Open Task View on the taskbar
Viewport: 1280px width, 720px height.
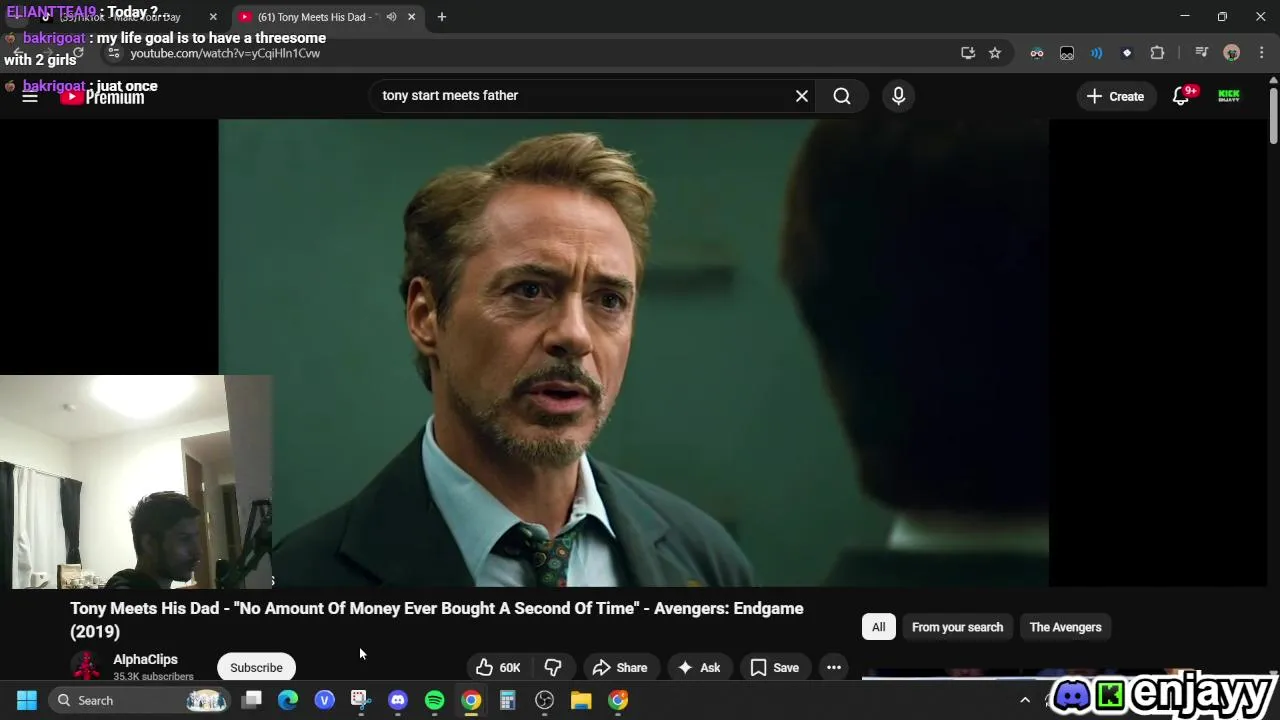click(x=252, y=700)
